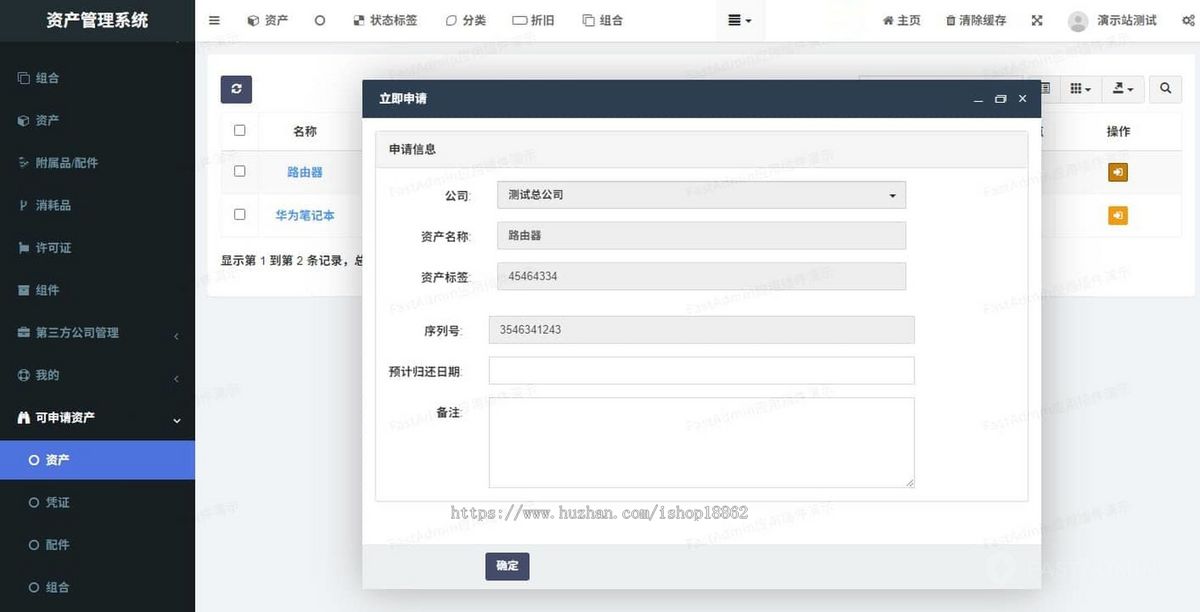This screenshot has width=1200, height=612.
Task: Click the 确定 confirm button
Action: click(x=507, y=566)
